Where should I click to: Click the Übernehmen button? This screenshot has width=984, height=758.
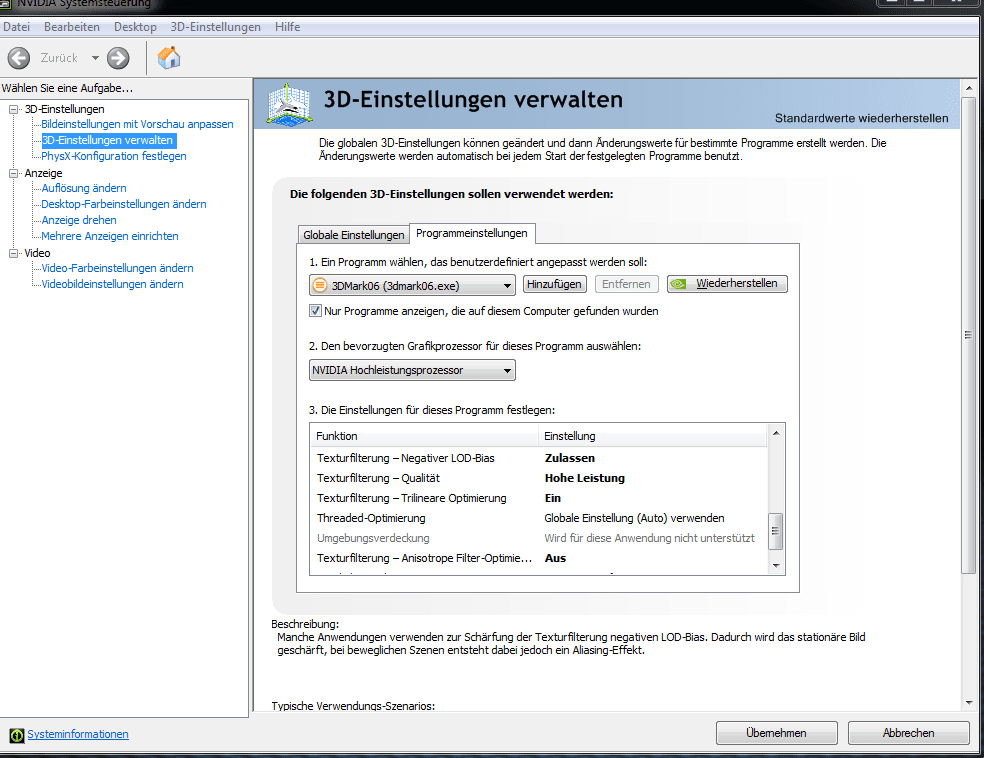click(x=776, y=733)
